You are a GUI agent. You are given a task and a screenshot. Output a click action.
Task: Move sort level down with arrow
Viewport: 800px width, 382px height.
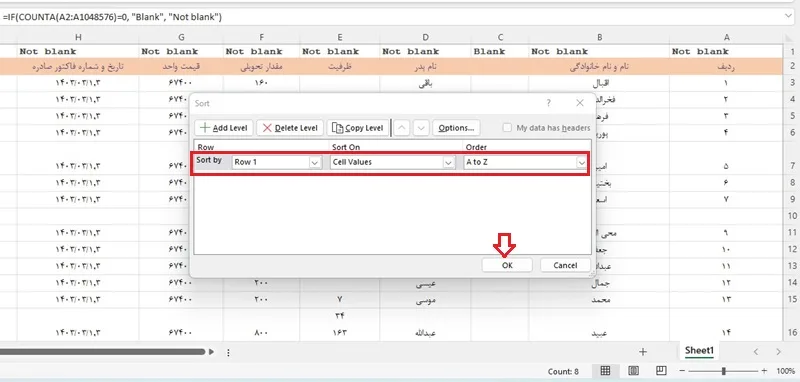pyautogui.click(x=420, y=128)
